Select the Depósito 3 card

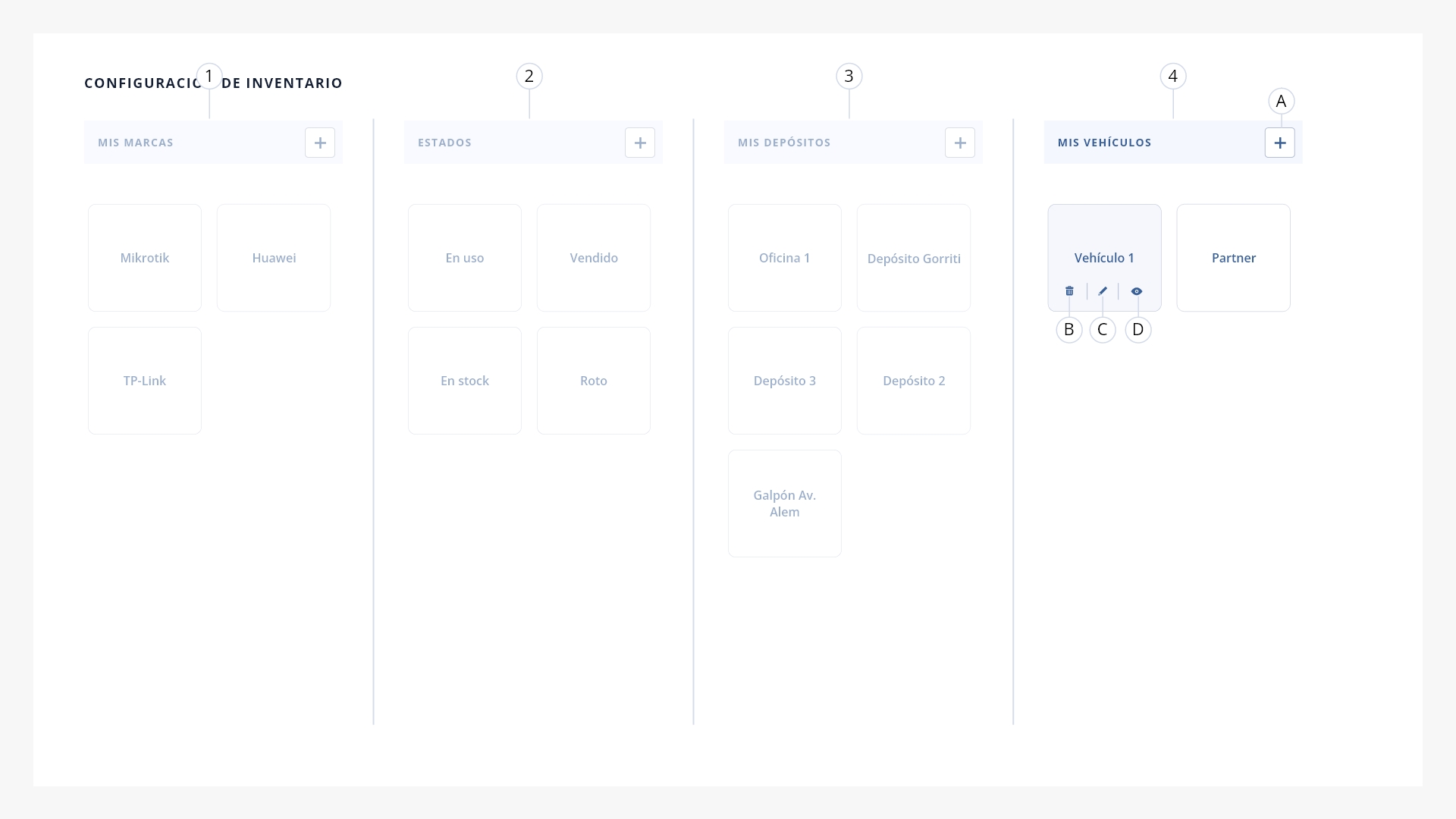[x=785, y=381]
